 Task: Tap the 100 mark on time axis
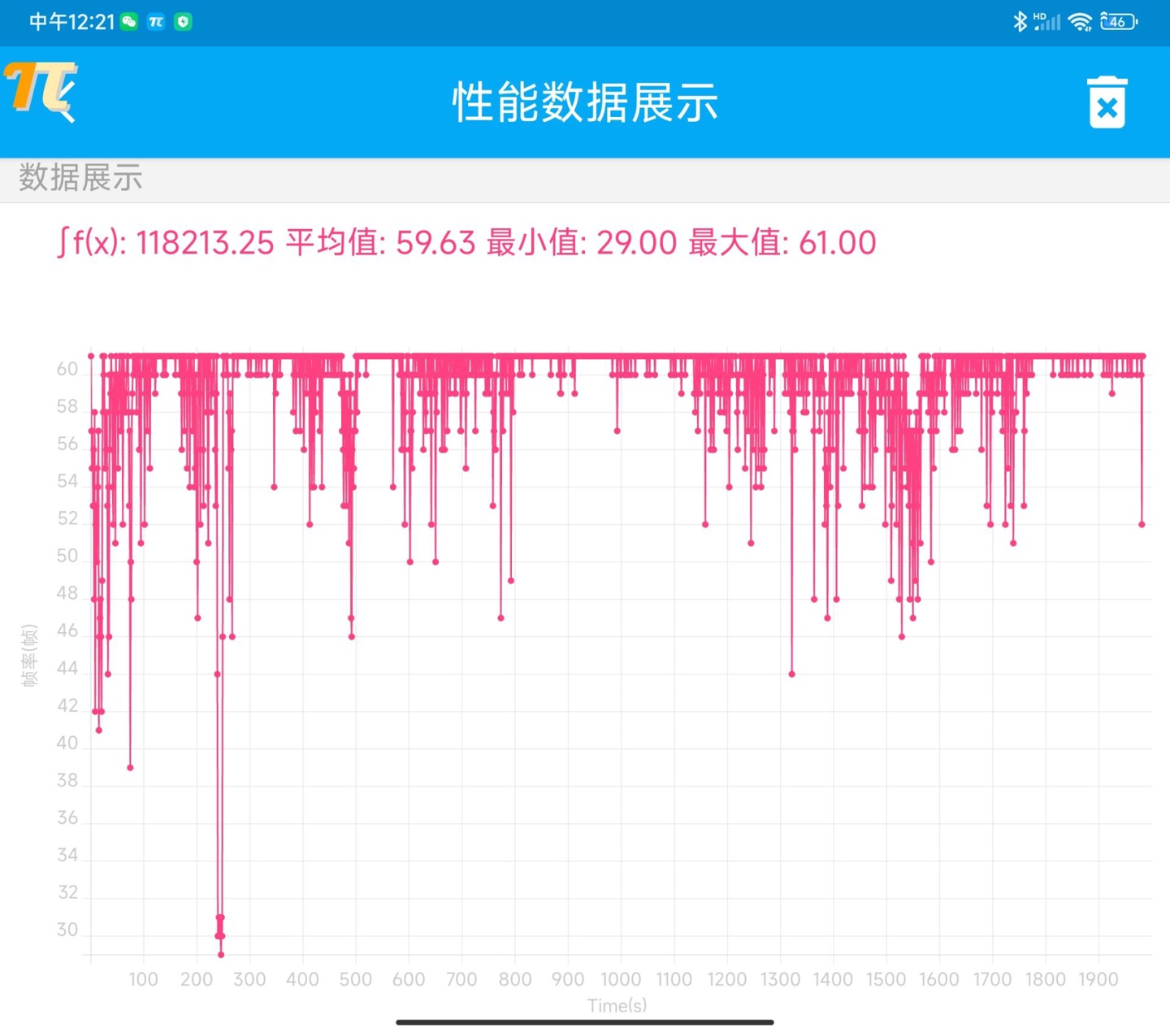click(144, 979)
